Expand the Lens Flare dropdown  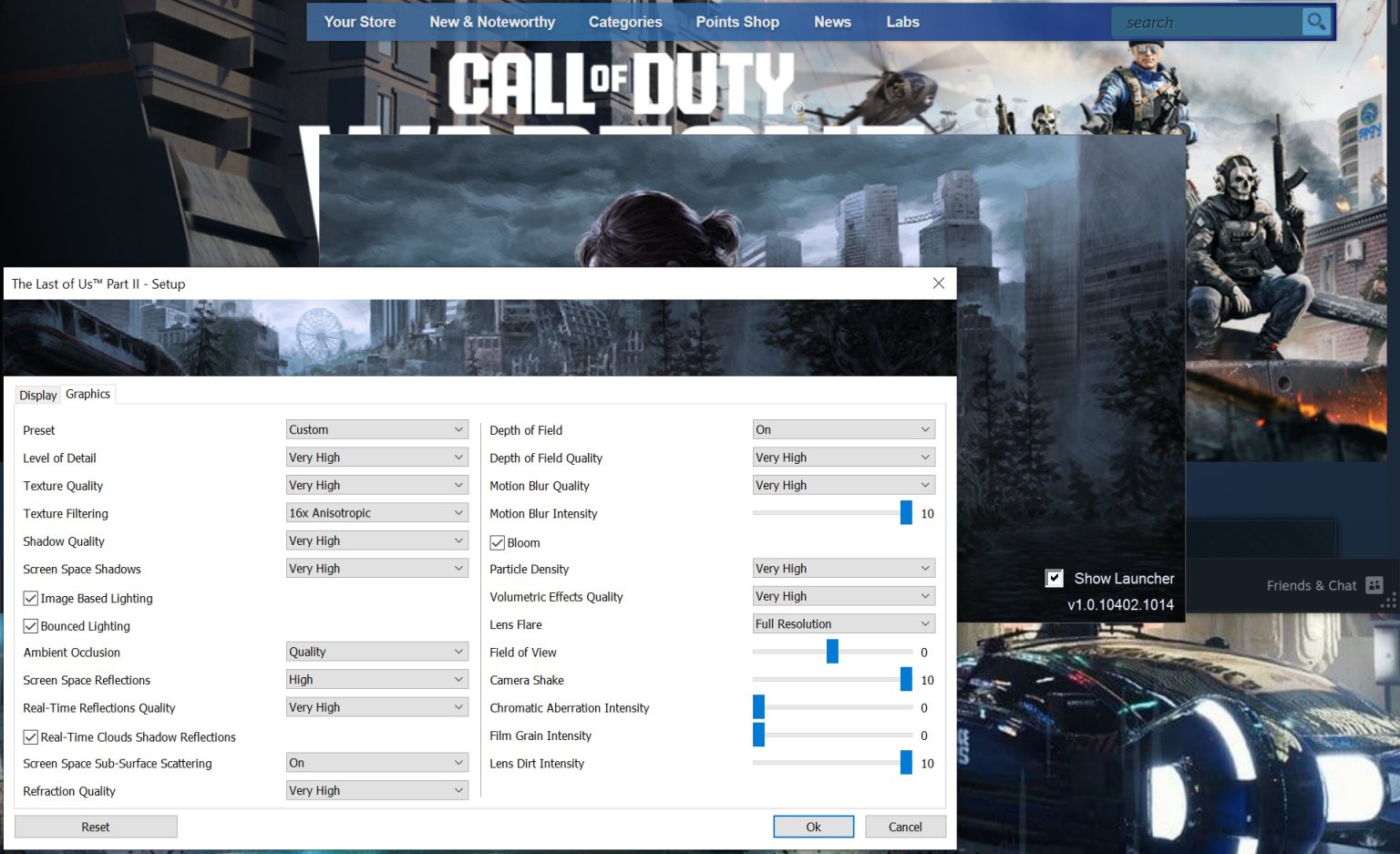(843, 624)
